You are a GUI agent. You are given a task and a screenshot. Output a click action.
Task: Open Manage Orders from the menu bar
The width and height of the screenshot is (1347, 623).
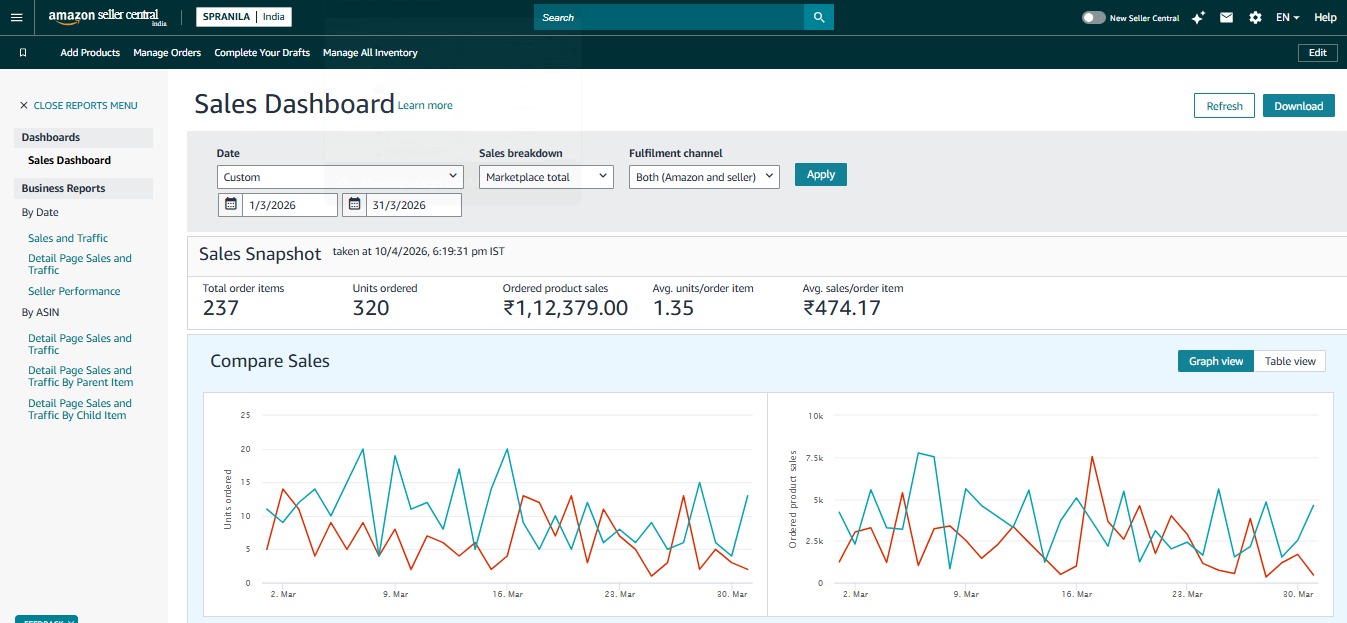pos(167,53)
